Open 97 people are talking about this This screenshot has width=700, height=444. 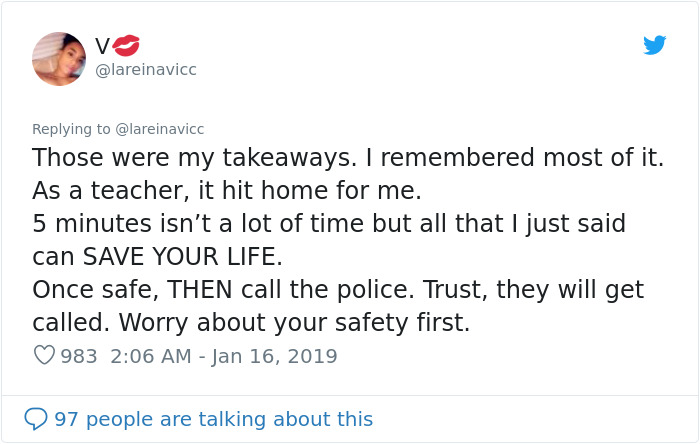(213, 419)
